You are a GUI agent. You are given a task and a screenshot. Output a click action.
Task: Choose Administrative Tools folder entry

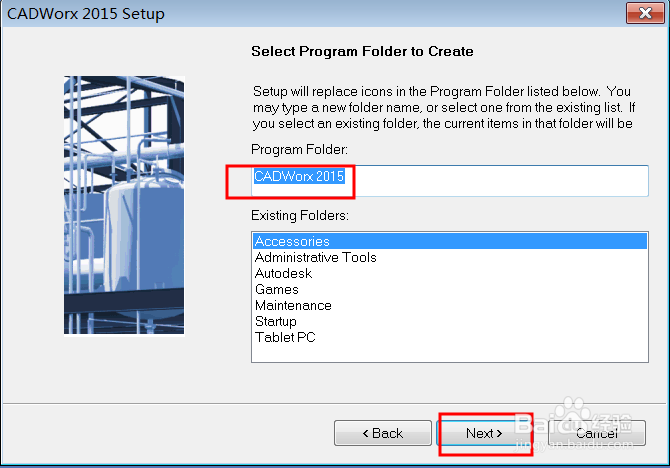click(x=315, y=257)
